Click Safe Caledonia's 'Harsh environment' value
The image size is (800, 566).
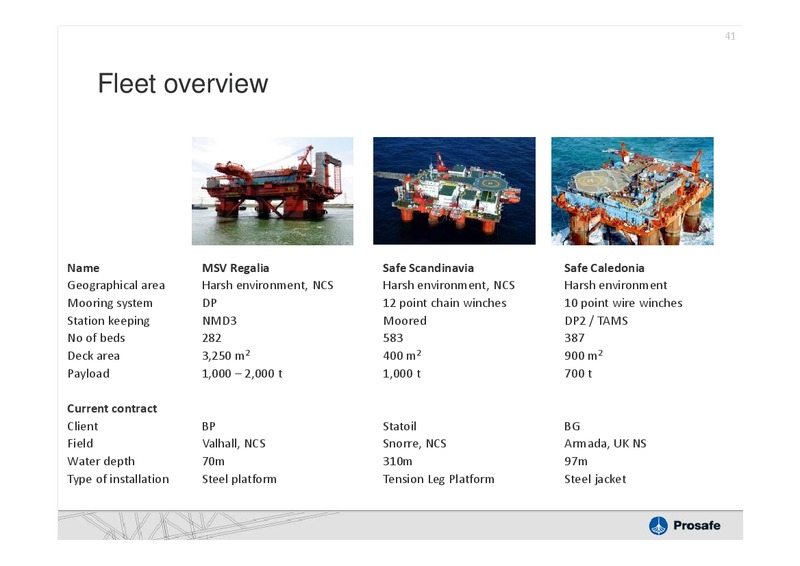[x=615, y=285]
